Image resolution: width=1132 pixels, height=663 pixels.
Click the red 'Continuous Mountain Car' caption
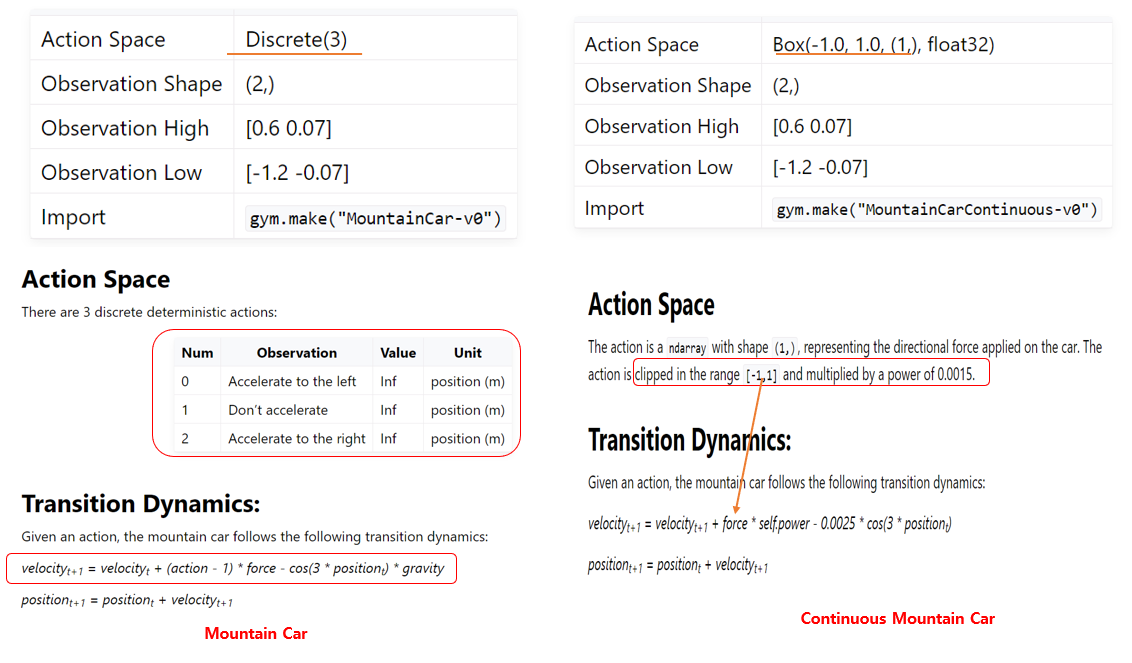[x=897, y=618]
